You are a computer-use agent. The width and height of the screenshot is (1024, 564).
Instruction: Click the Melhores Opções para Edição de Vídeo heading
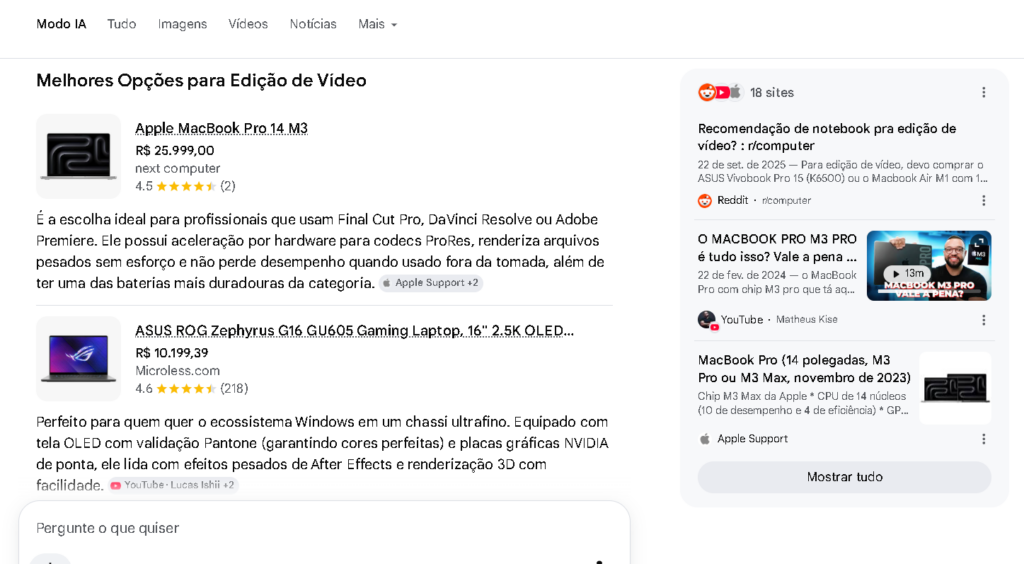(201, 80)
